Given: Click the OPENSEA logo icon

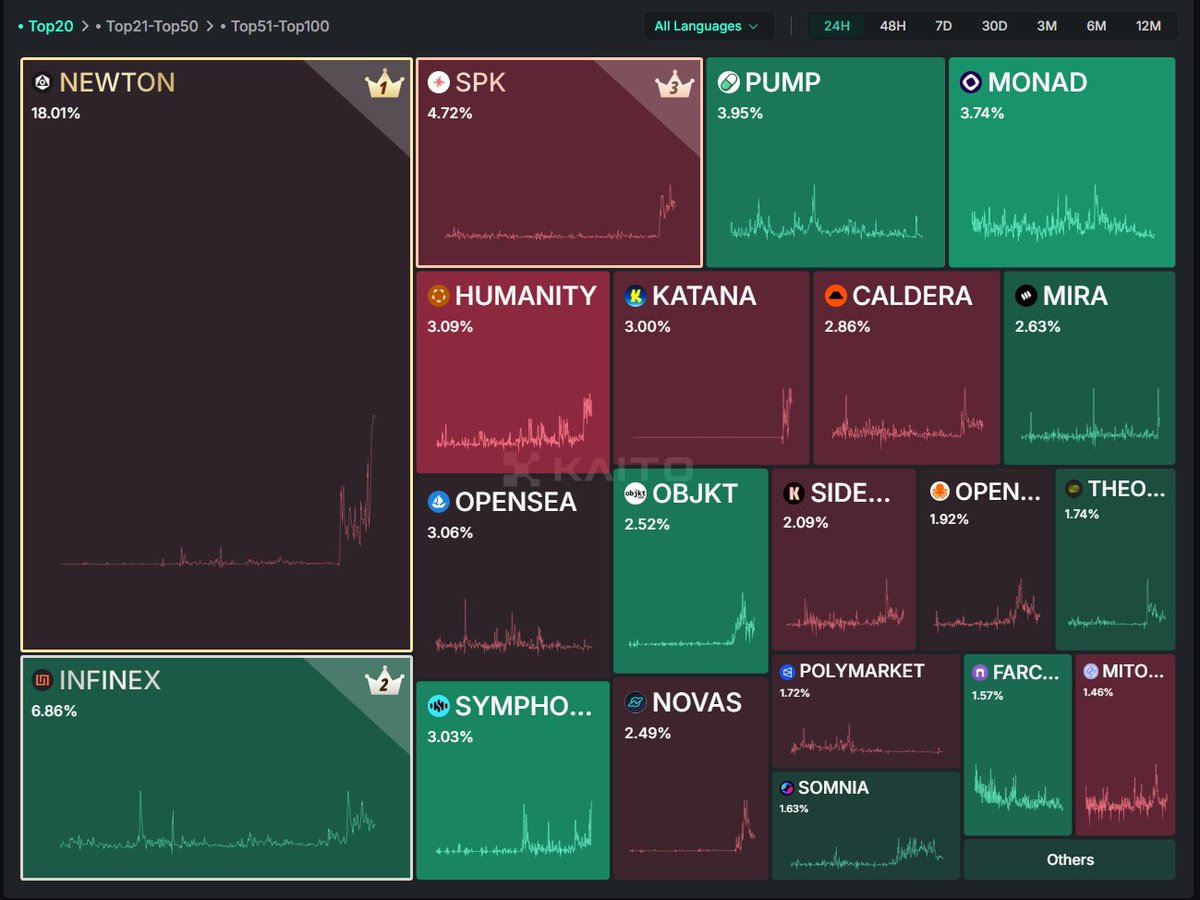Looking at the screenshot, I should pos(438,502).
